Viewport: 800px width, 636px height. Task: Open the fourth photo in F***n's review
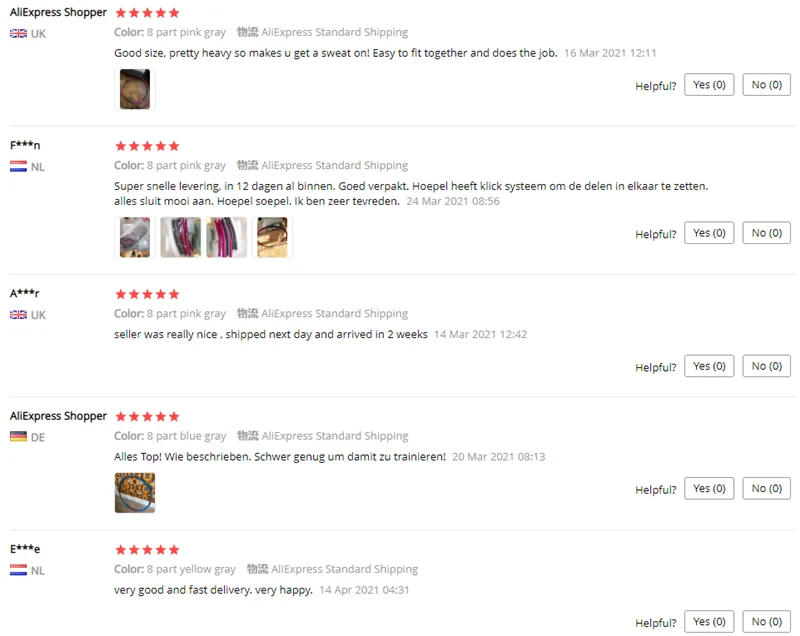point(272,237)
